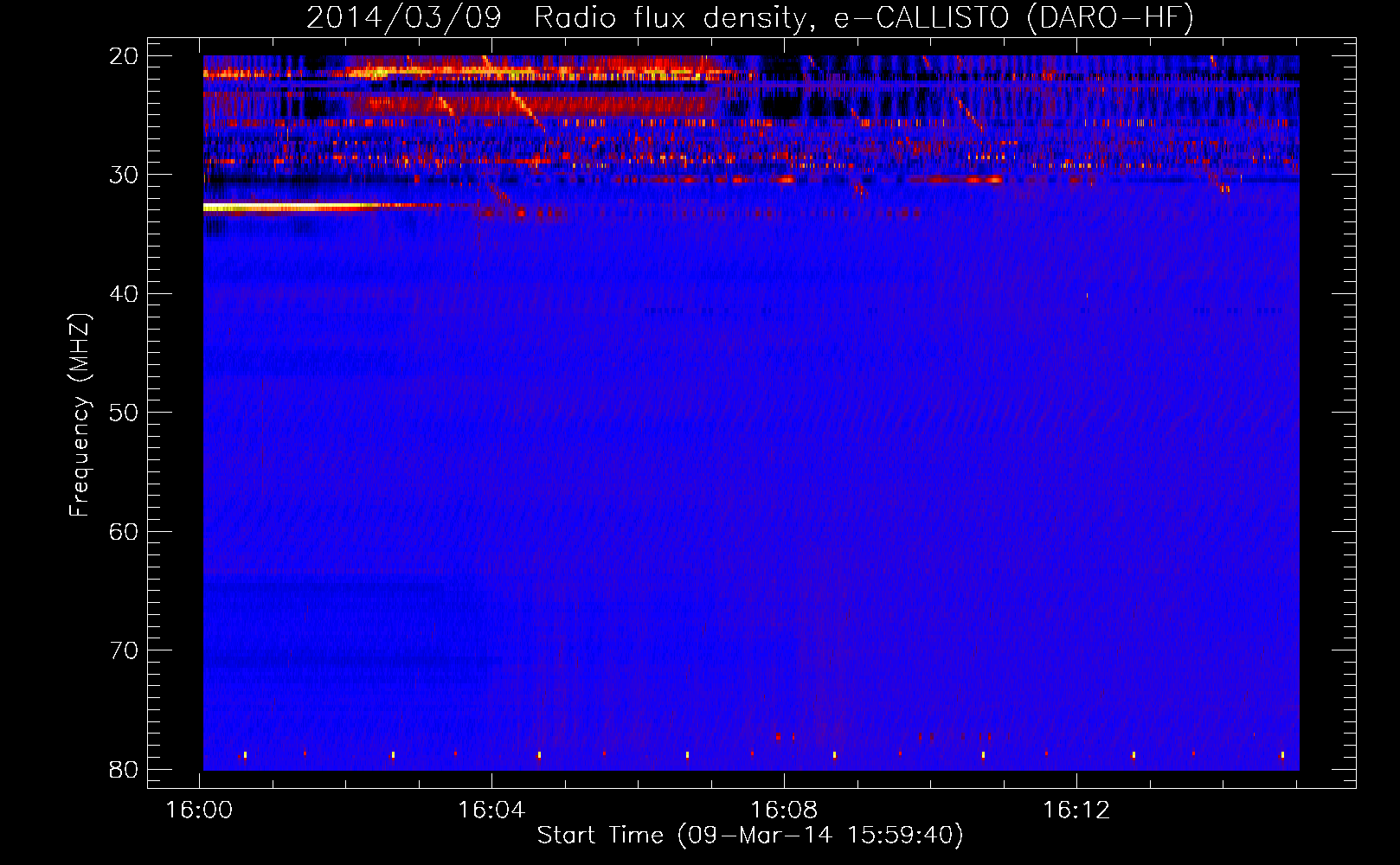Select the 80 MHz frequency tick label
1400x865 pixels.
coord(124,769)
